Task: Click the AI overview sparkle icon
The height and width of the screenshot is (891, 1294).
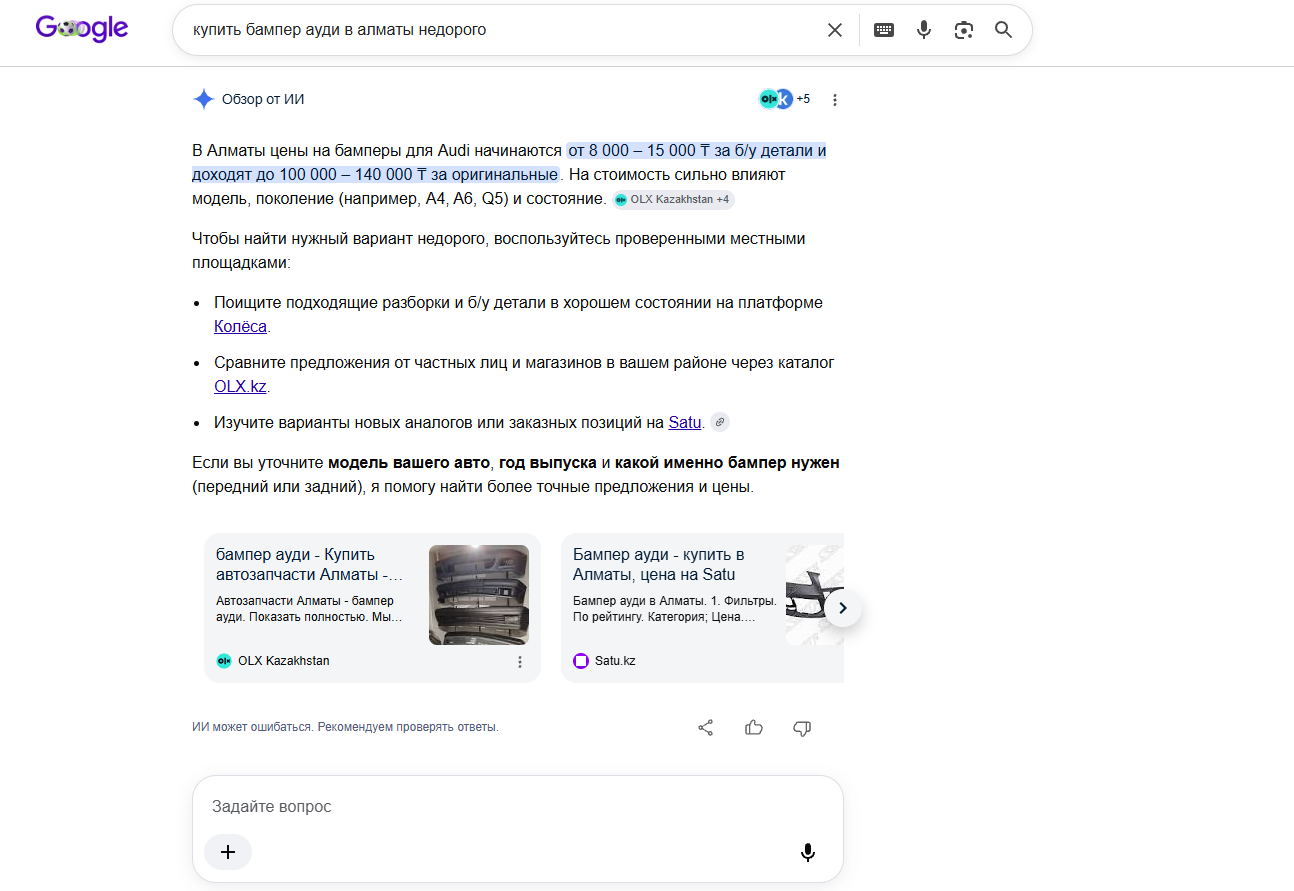Action: (x=204, y=99)
